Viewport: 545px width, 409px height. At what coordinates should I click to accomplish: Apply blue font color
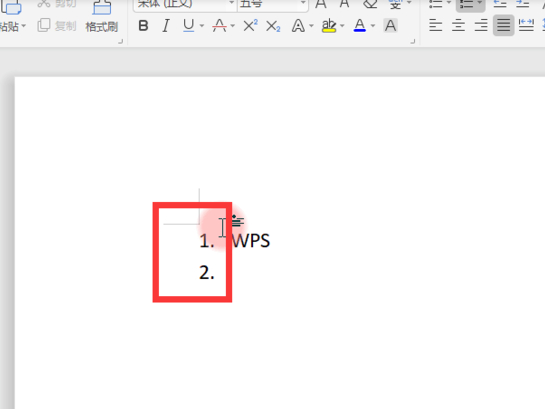(359, 26)
